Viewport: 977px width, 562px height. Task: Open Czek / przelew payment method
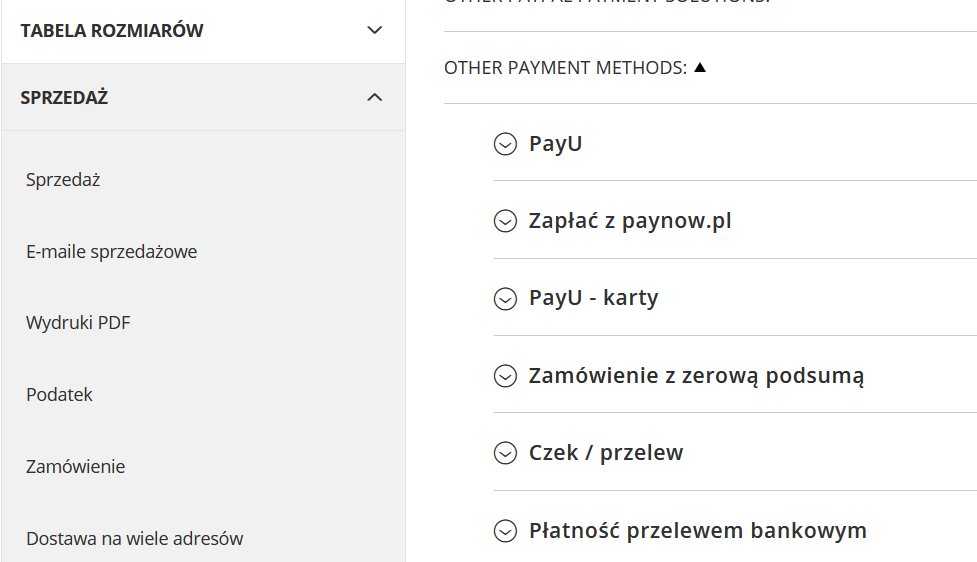(605, 453)
